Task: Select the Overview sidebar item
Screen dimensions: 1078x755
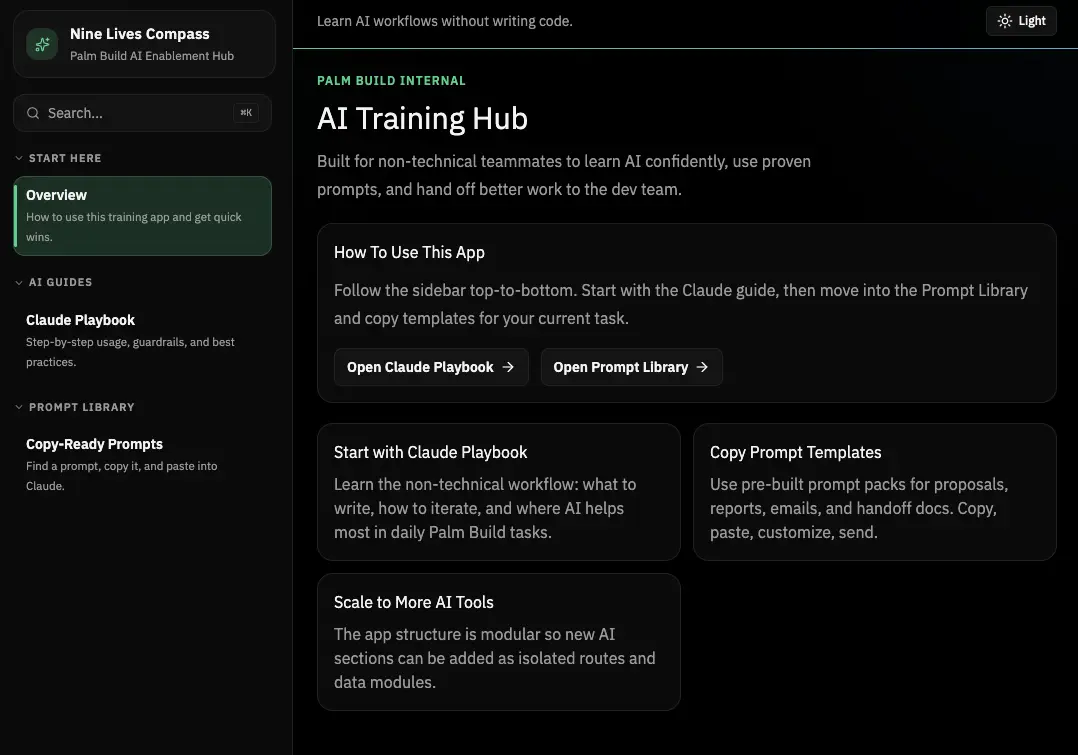Action: coord(142,215)
